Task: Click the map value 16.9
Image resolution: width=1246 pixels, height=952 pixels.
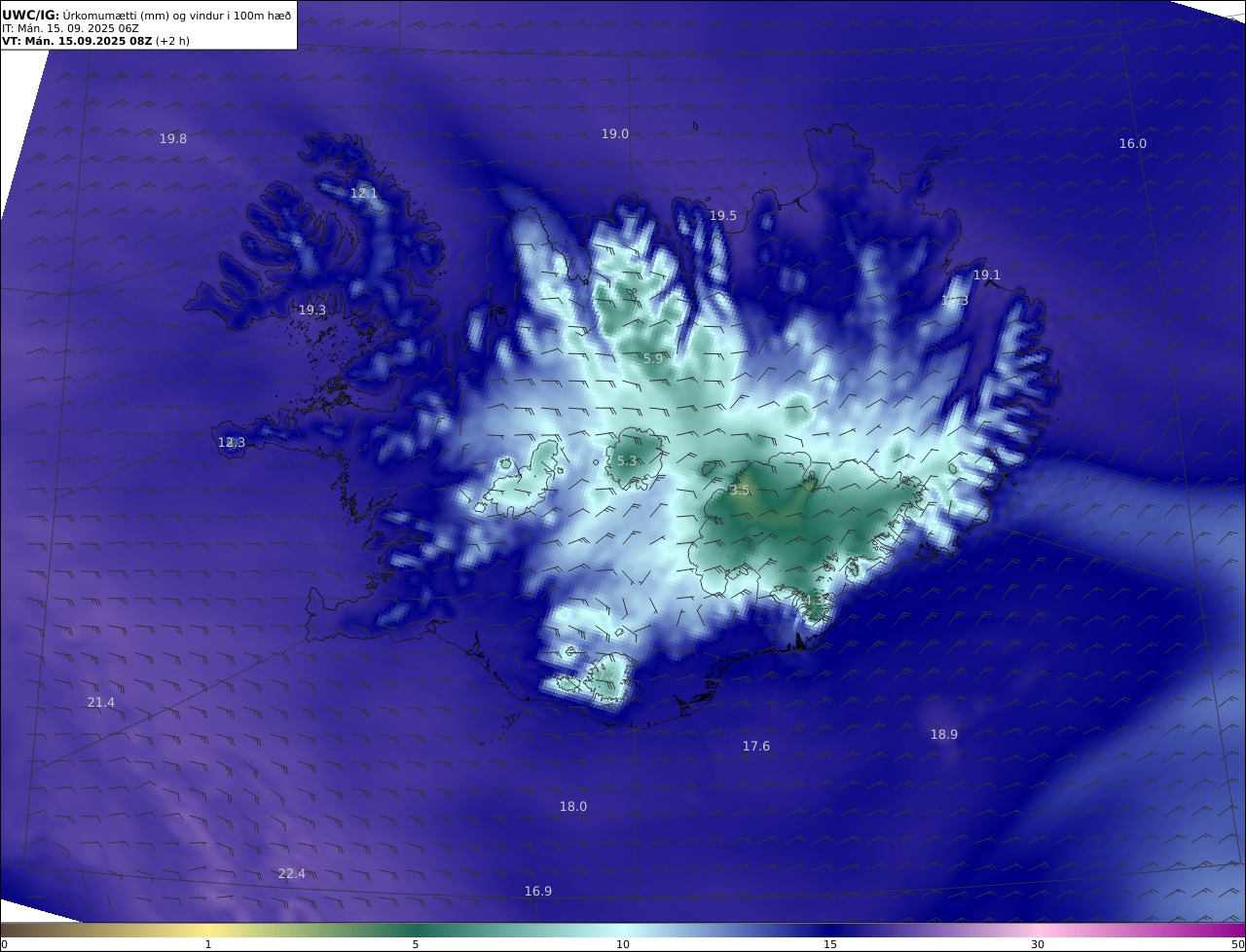Action: tap(537, 892)
